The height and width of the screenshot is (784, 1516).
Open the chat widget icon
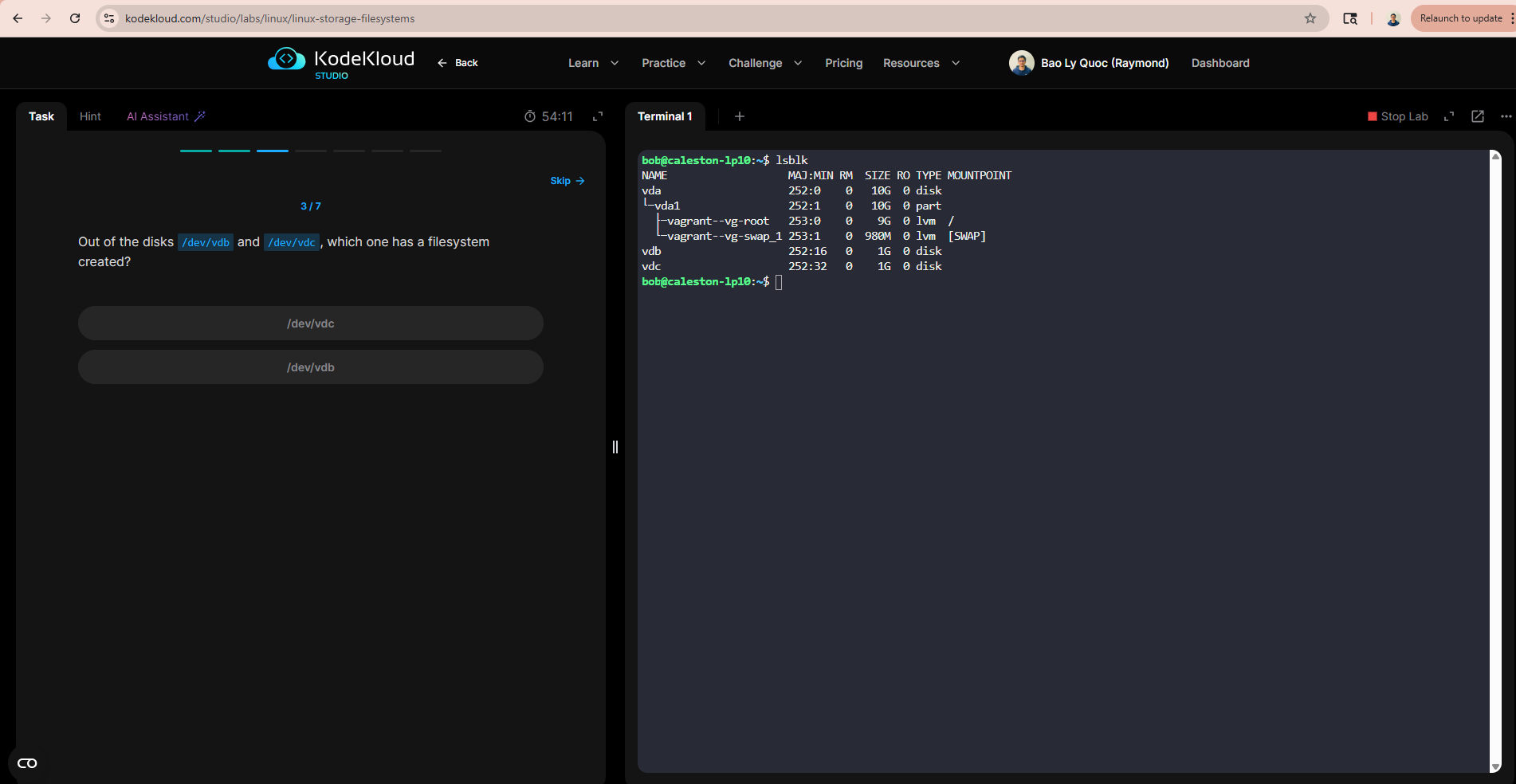click(27, 763)
